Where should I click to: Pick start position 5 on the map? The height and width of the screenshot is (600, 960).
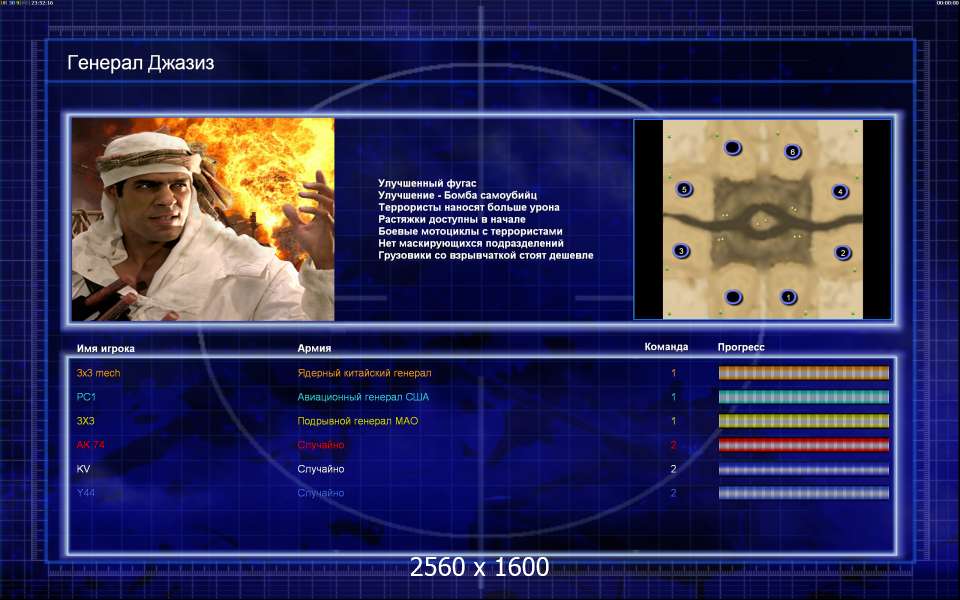pos(684,188)
